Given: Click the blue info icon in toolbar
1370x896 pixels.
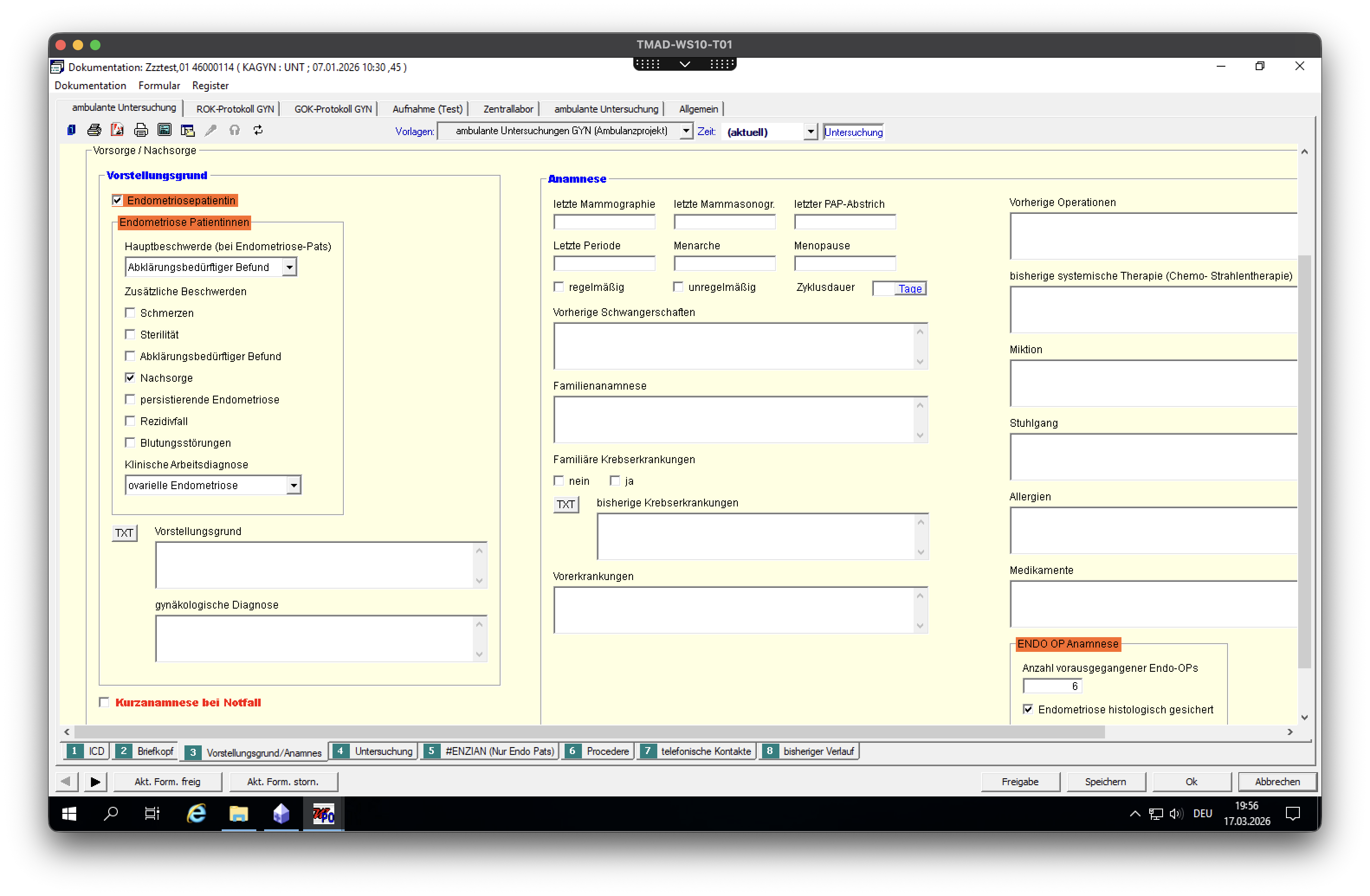Looking at the screenshot, I should [71, 131].
